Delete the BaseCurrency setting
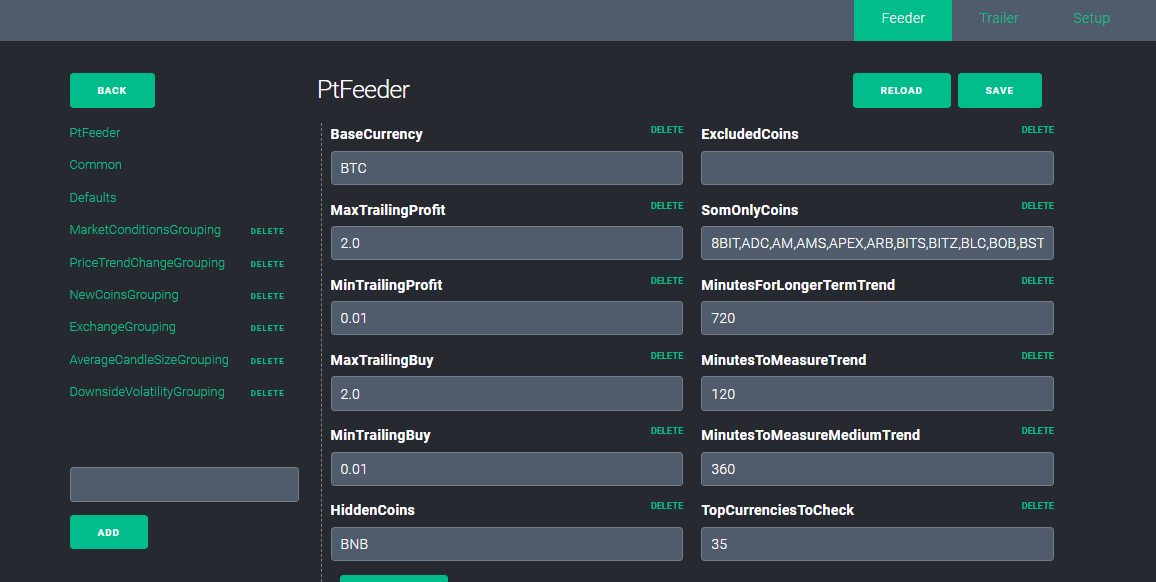The width and height of the screenshot is (1156, 582). tap(666, 130)
